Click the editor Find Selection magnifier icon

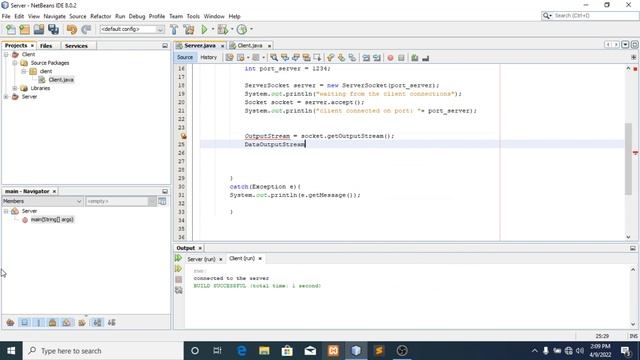click(274, 58)
